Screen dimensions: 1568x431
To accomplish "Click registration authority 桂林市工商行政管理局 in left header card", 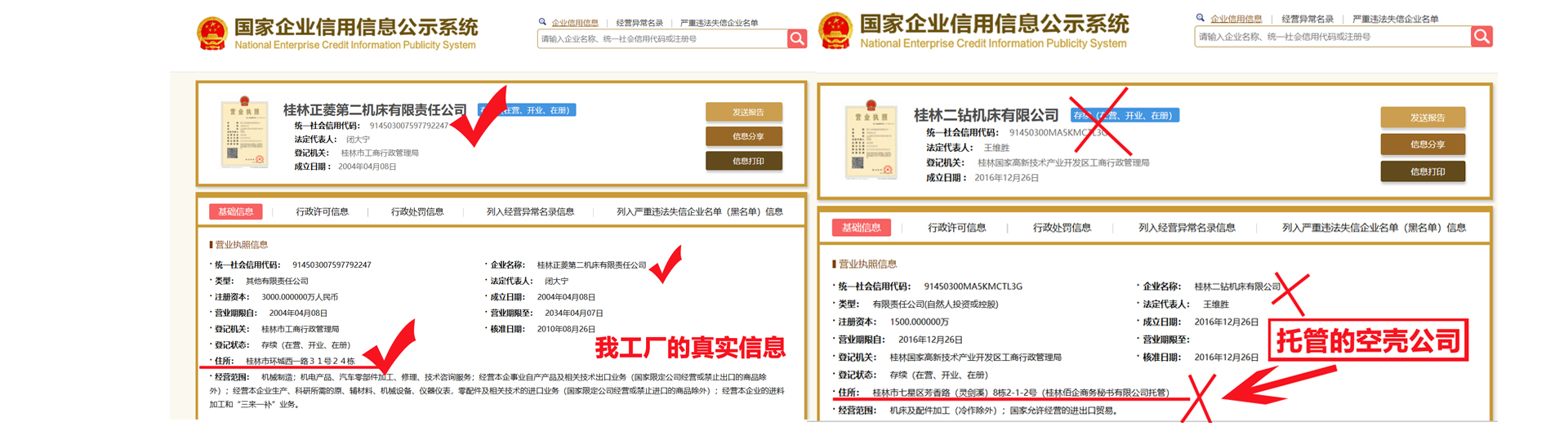I will (380, 153).
